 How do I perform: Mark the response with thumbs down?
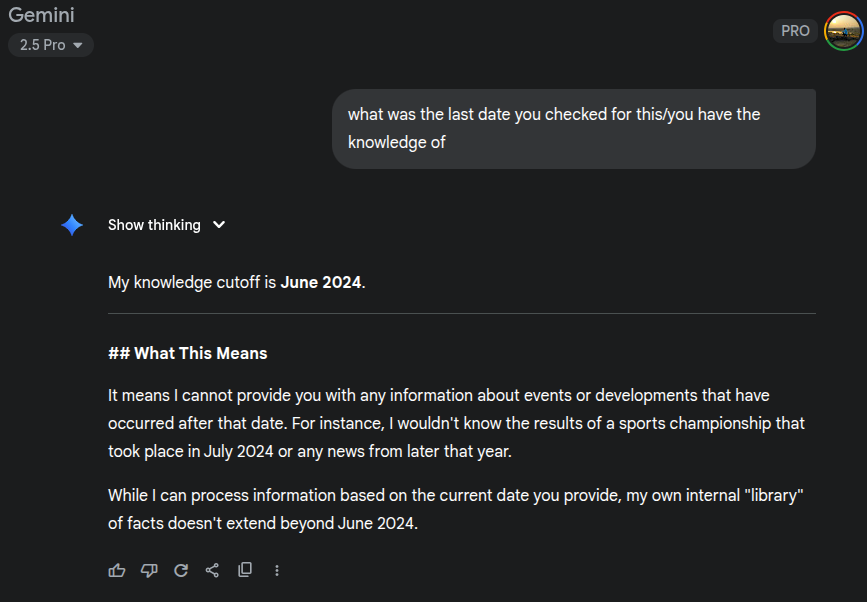149,570
